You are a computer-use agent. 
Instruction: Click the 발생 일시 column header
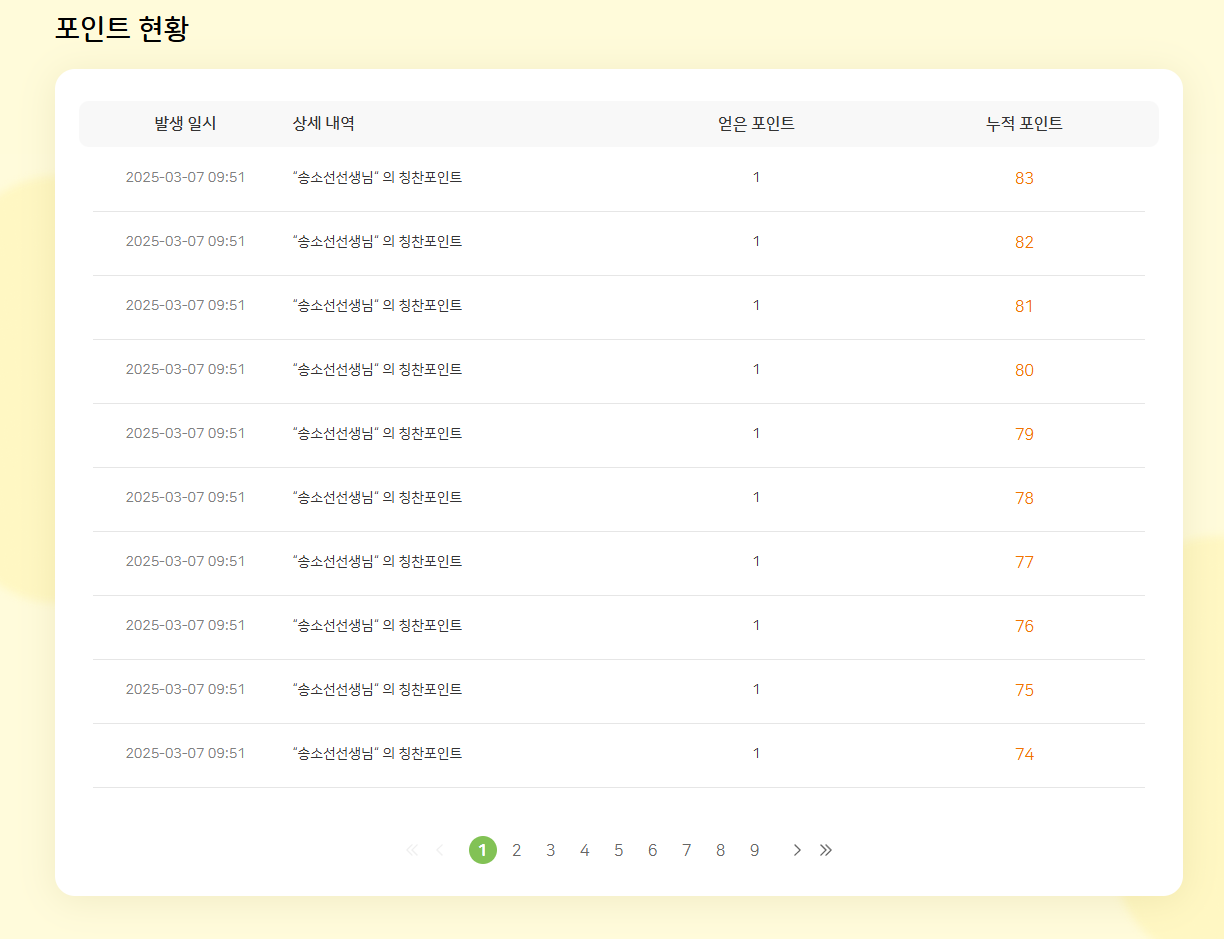point(185,124)
